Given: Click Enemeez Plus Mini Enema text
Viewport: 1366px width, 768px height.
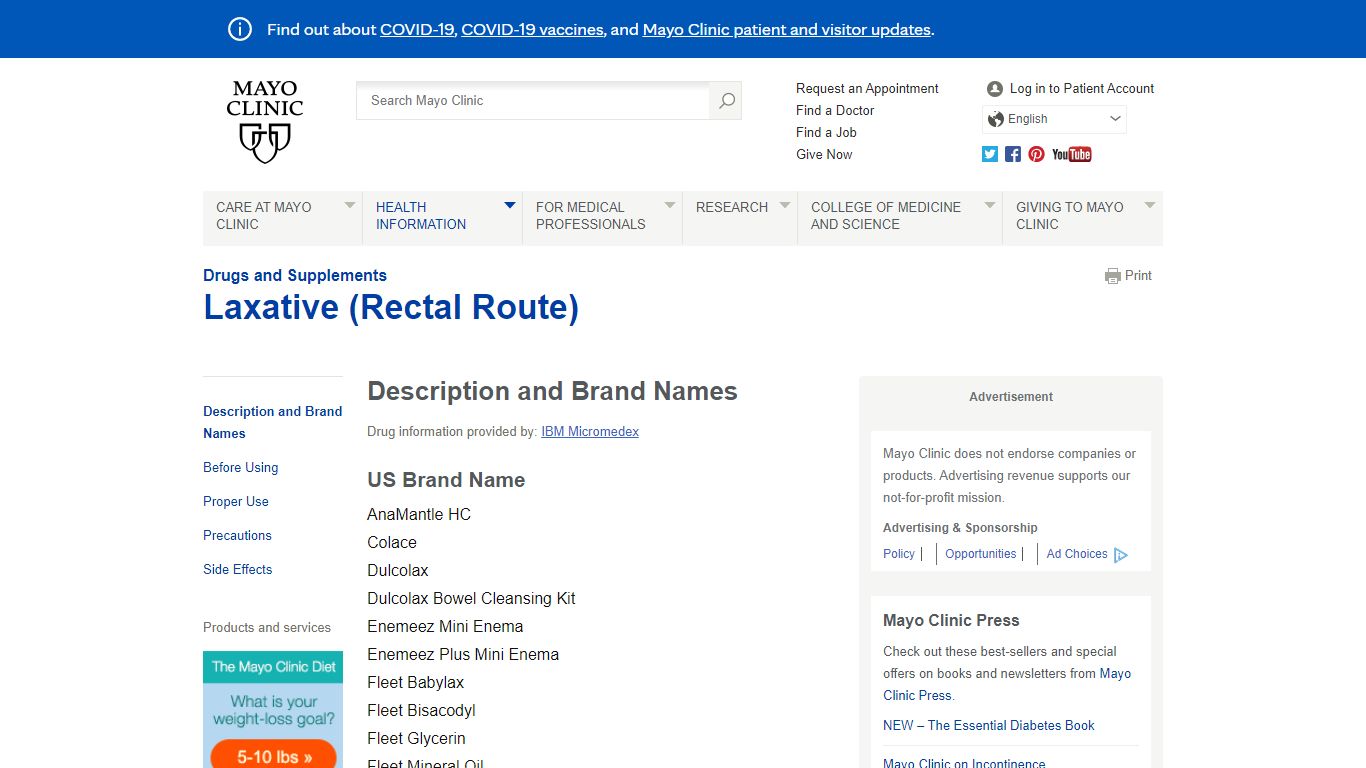Looking at the screenshot, I should pos(463,655).
